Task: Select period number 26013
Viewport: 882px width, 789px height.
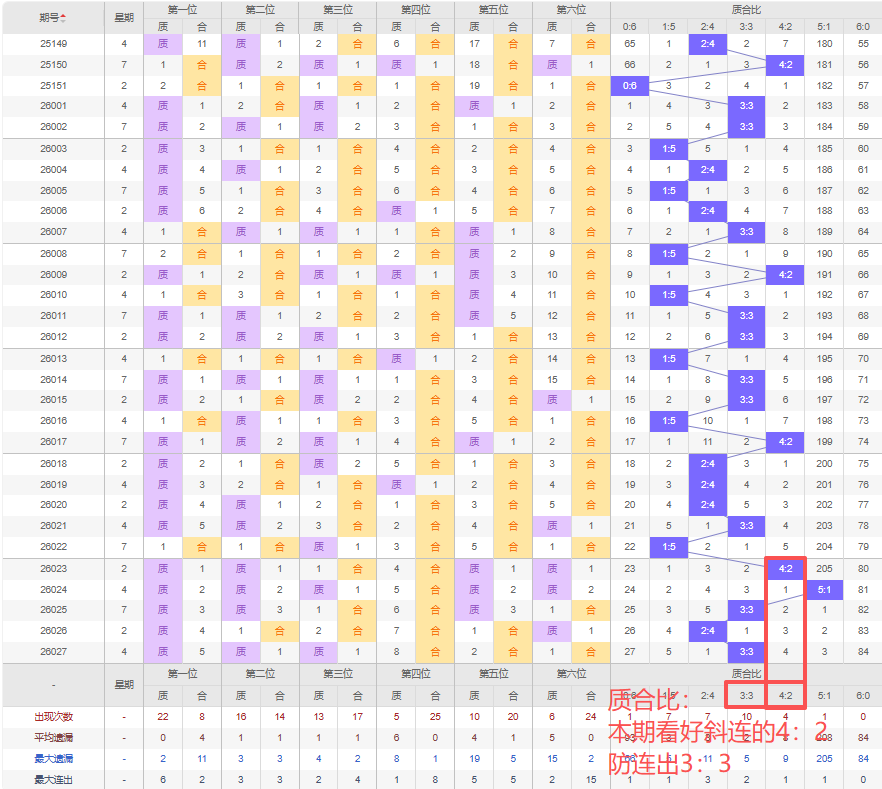Action: (53, 358)
